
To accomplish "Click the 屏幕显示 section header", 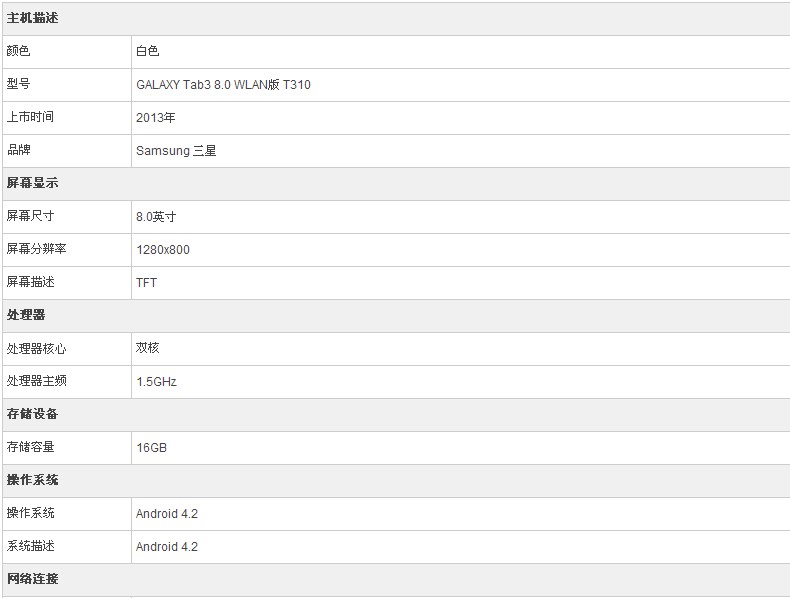I will point(32,183).
